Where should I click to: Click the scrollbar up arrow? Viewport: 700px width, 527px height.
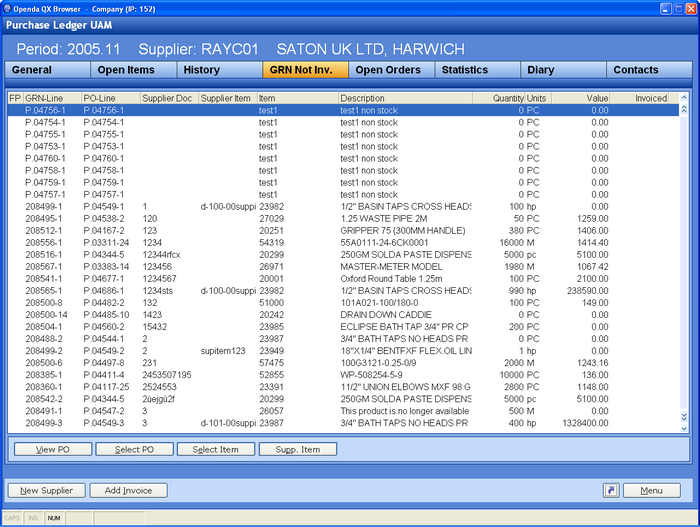(x=684, y=97)
